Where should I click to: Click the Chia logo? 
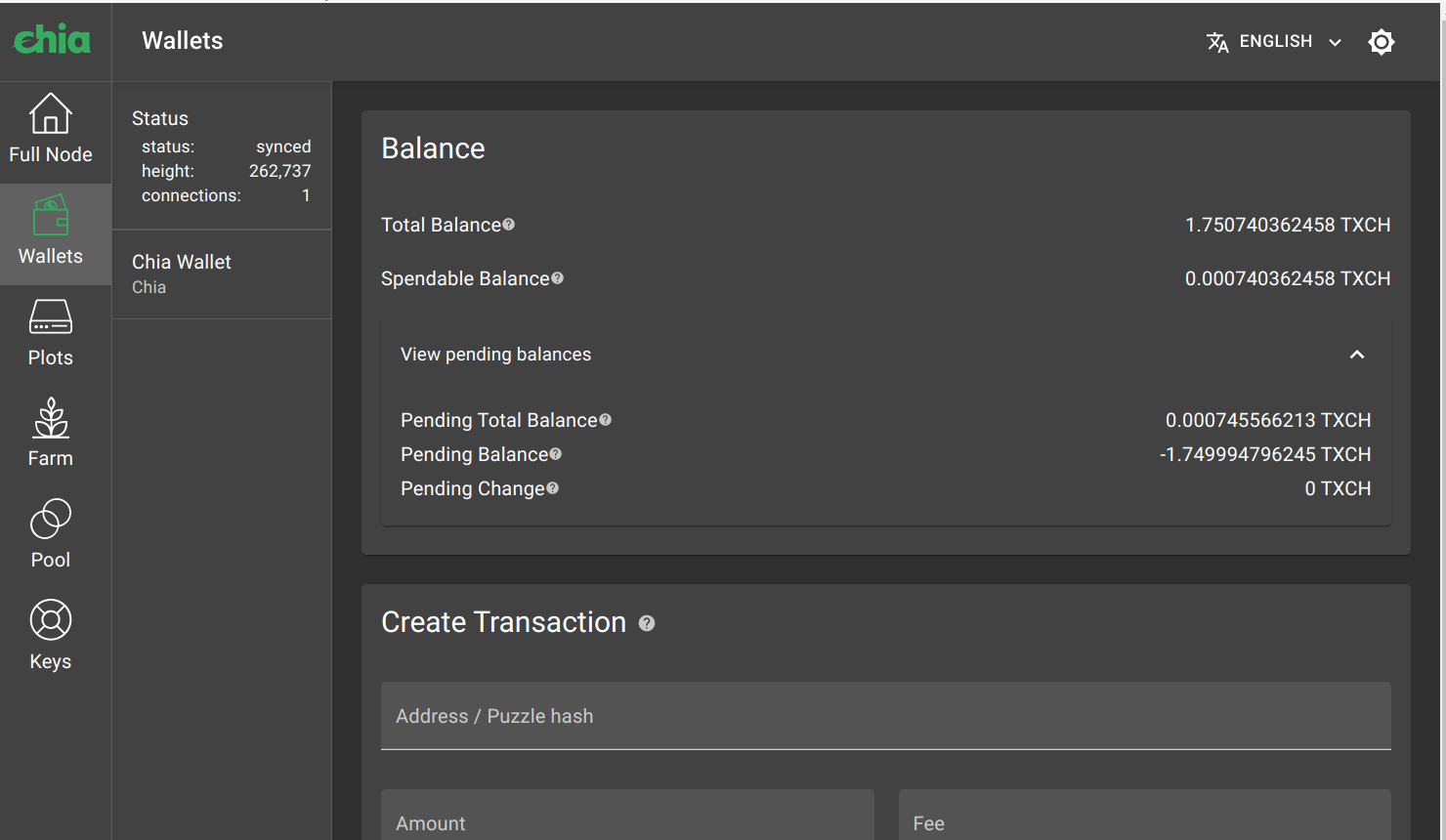pos(52,40)
